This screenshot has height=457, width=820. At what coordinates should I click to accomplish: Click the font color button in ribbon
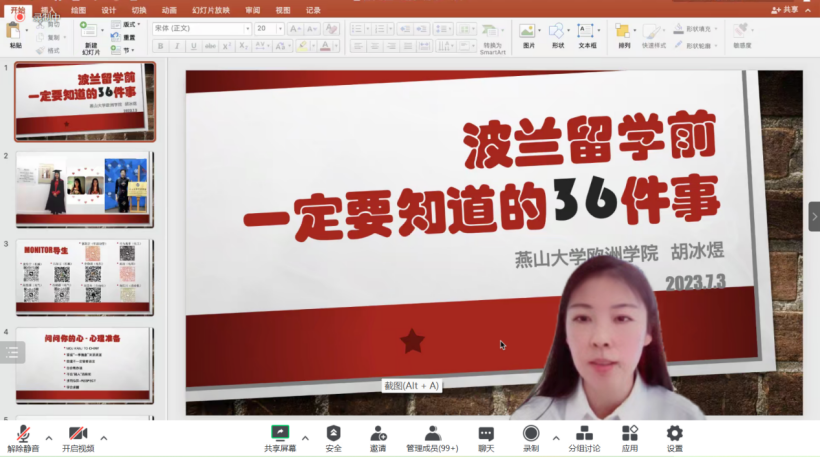pos(327,46)
